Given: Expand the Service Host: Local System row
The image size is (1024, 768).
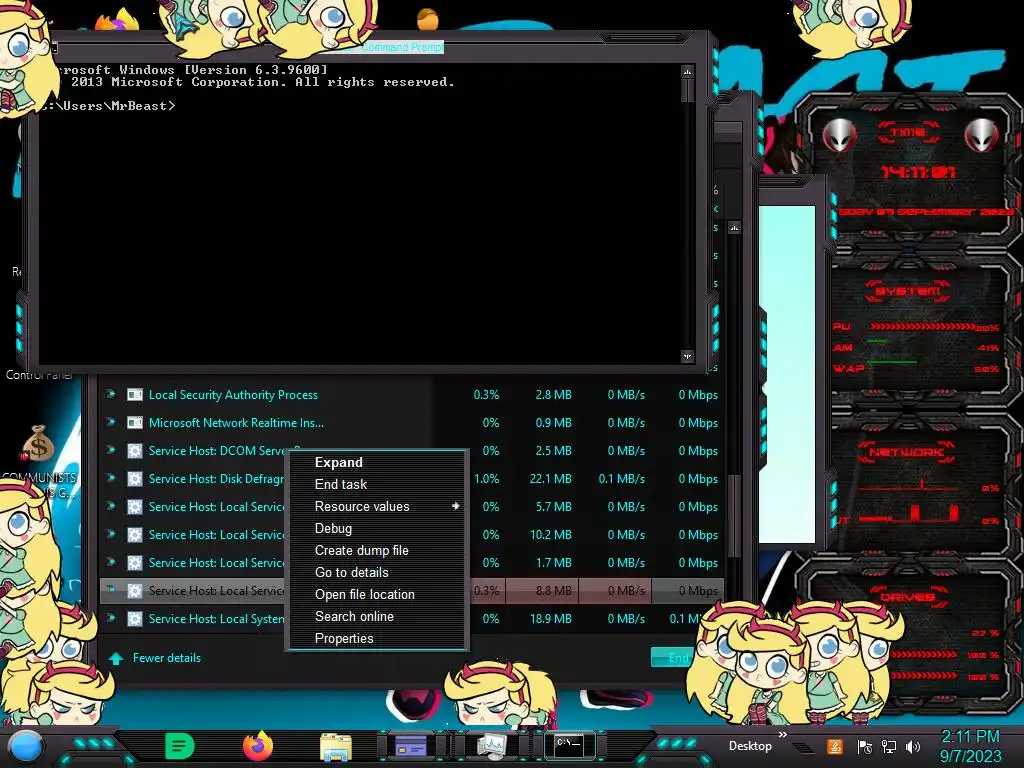Looking at the screenshot, I should (111, 618).
